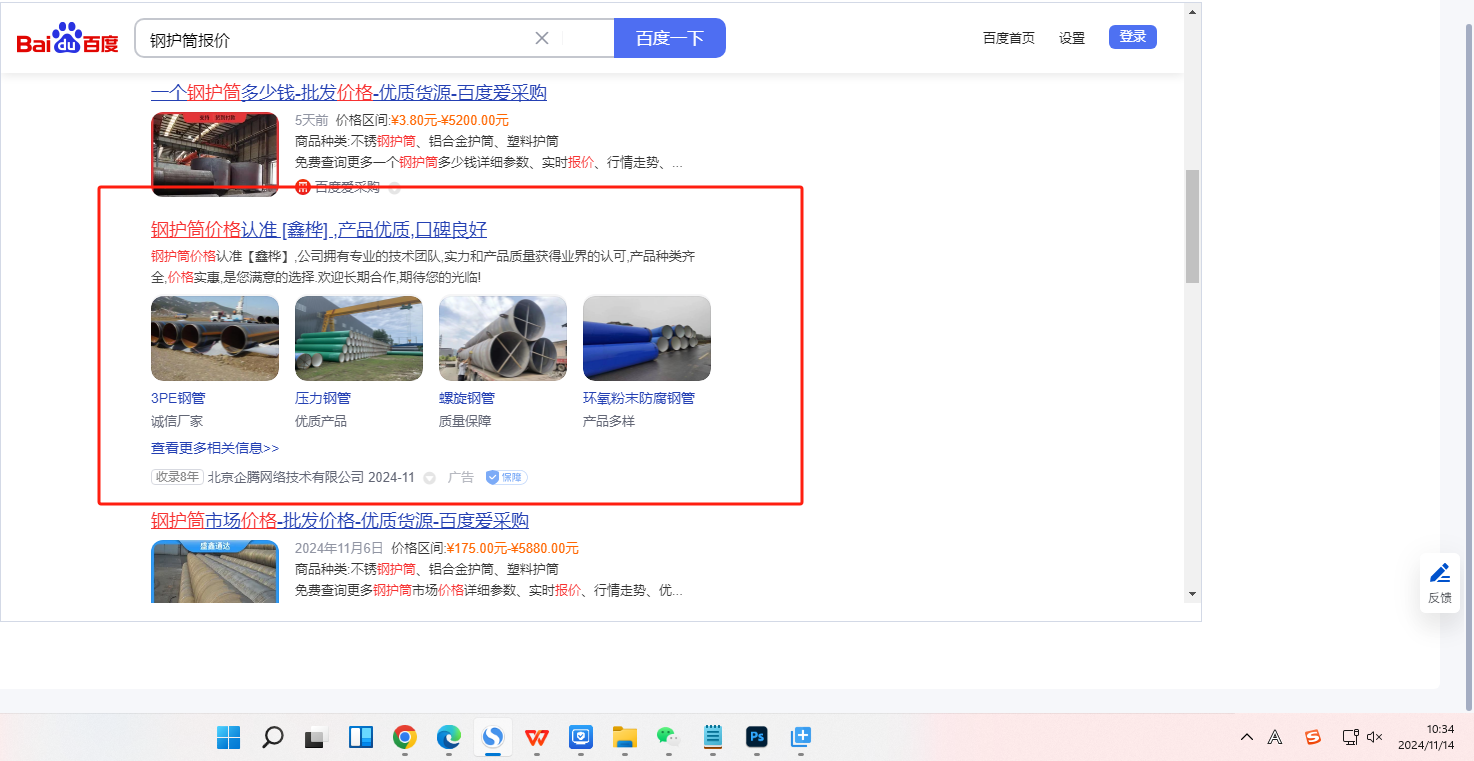This screenshot has height=761, width=1474.
Task: Open the 3PE钢管 text link
Action: point(178,398)
